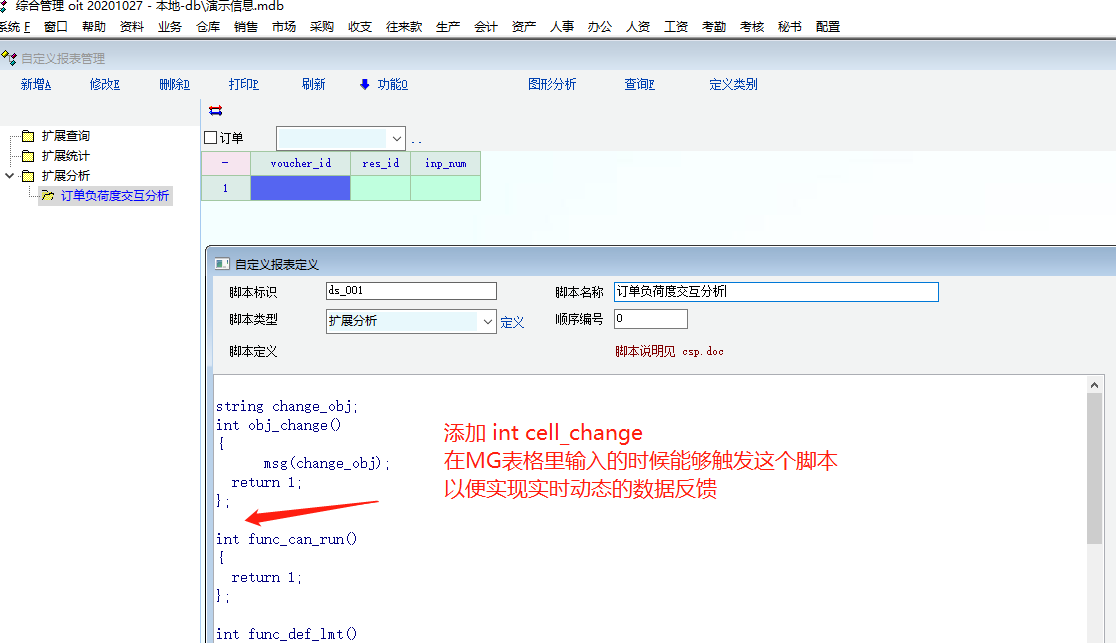Open the dropdown next to 订单 checkbox
Viewport: 1116px width, 643px height.
pos(396,138)
